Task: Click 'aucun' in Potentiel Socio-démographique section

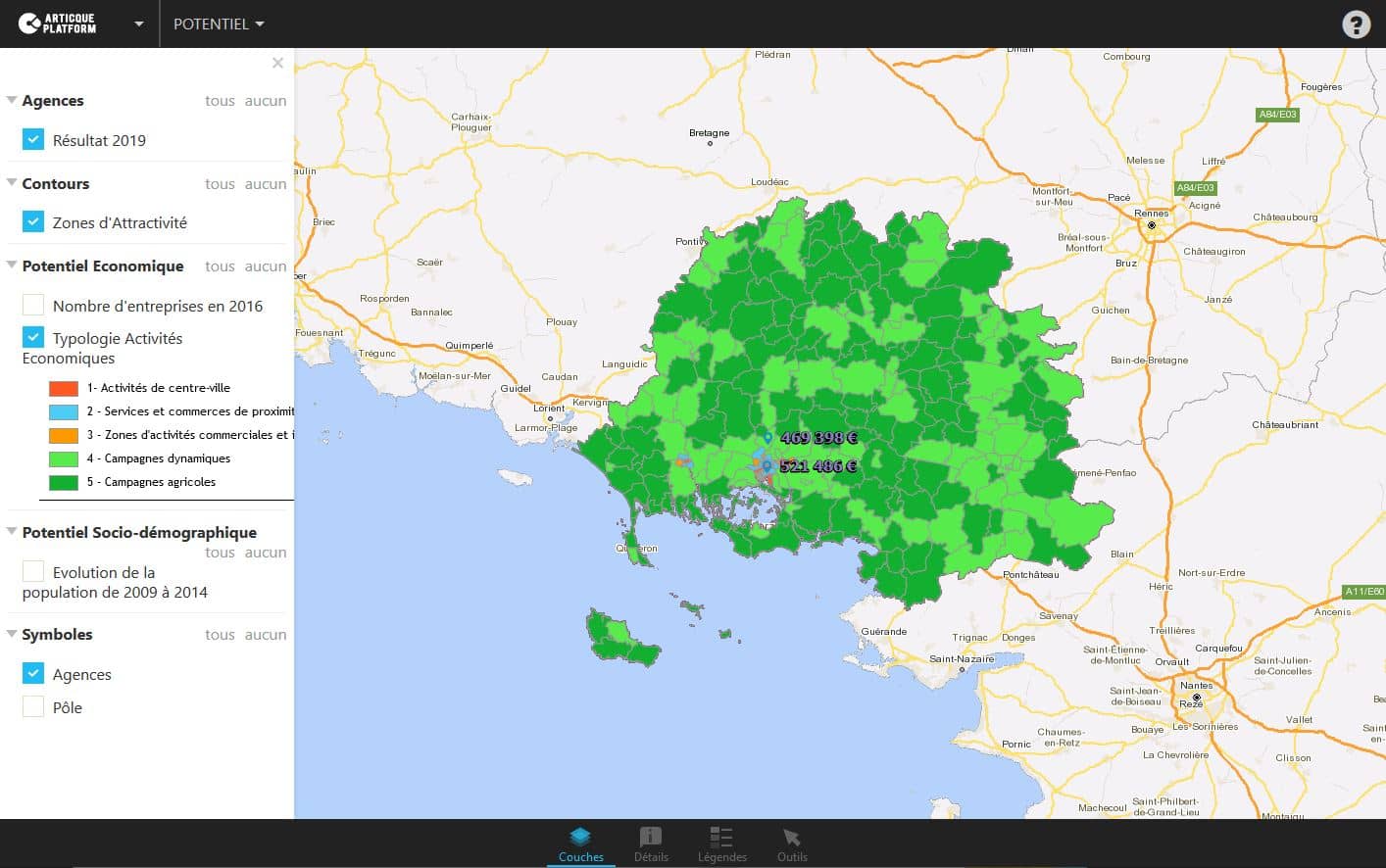Action: pos(266,552)
